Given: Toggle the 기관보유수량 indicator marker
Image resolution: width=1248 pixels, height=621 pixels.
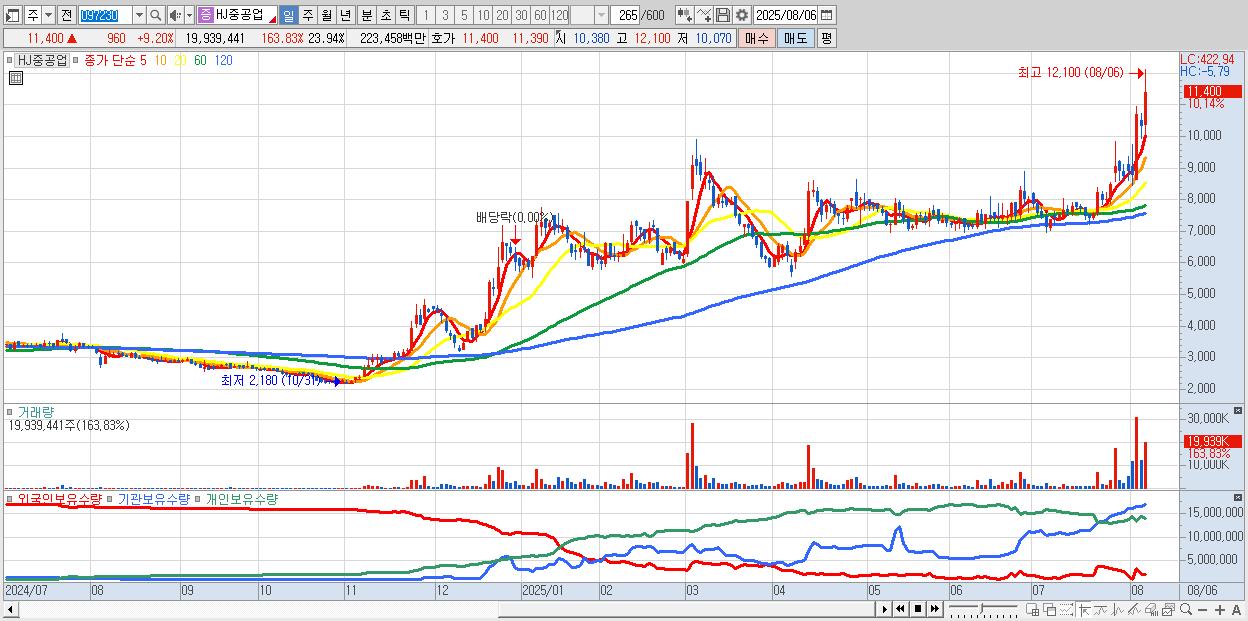Looking at the screenshot, I should pyautogui.click(x=111, y=498).
